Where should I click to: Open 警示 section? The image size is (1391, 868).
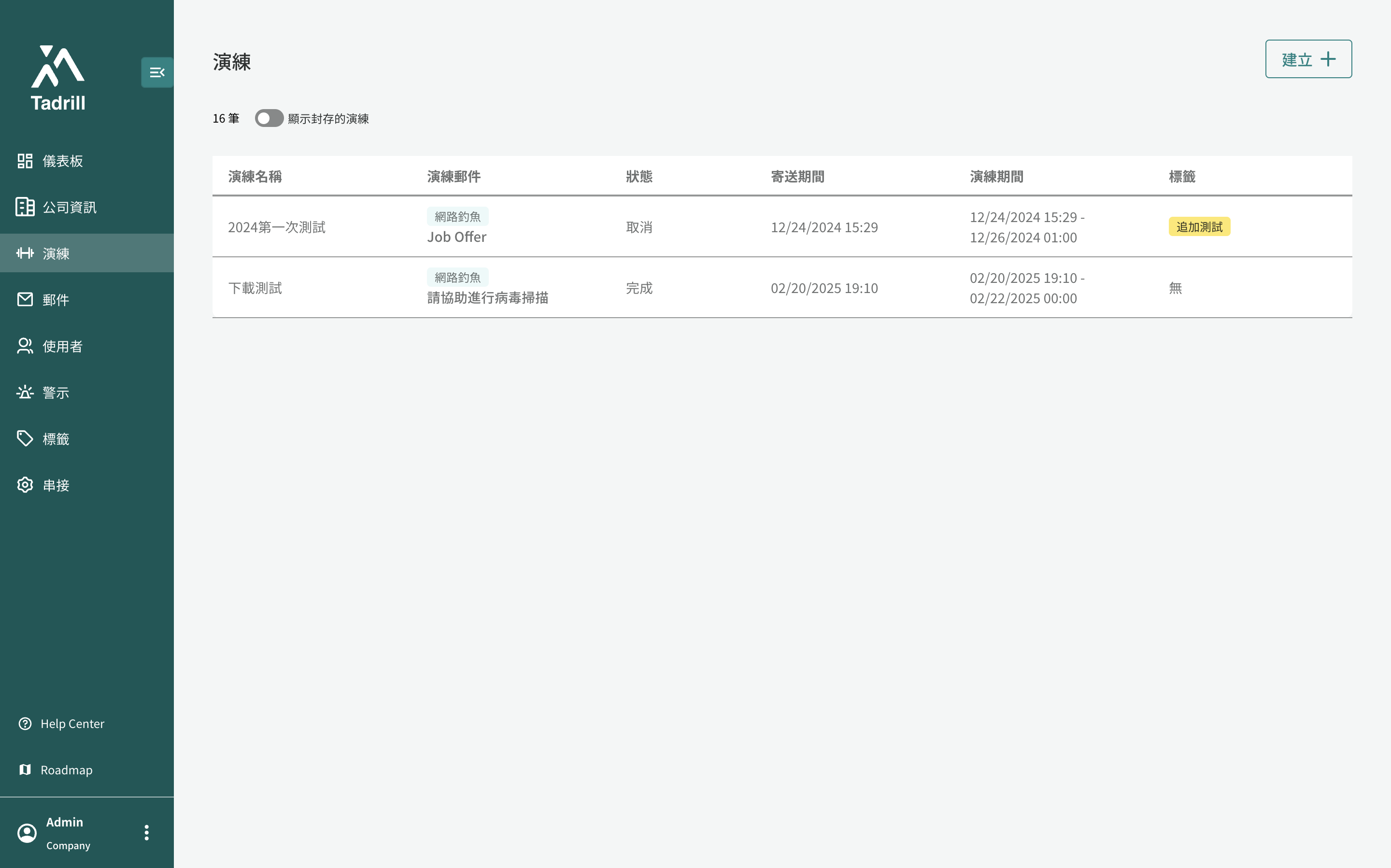pyautogui.click(x=87, y=392)
